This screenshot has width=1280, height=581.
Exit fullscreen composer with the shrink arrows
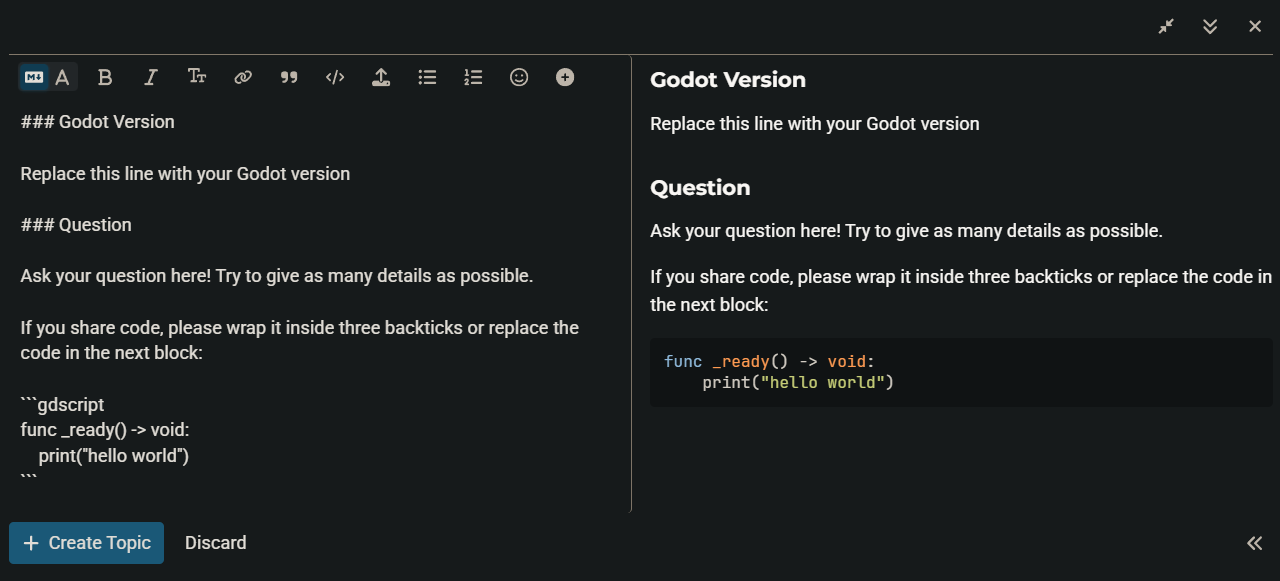1166,27
